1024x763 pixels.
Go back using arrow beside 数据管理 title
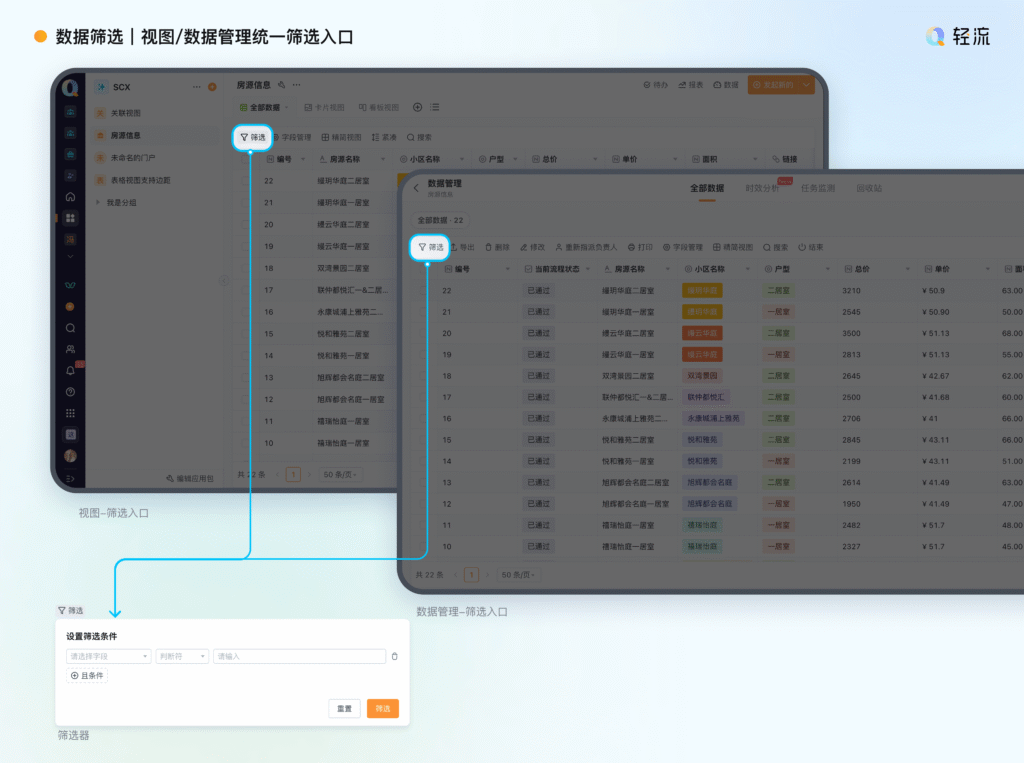[416, 188]
